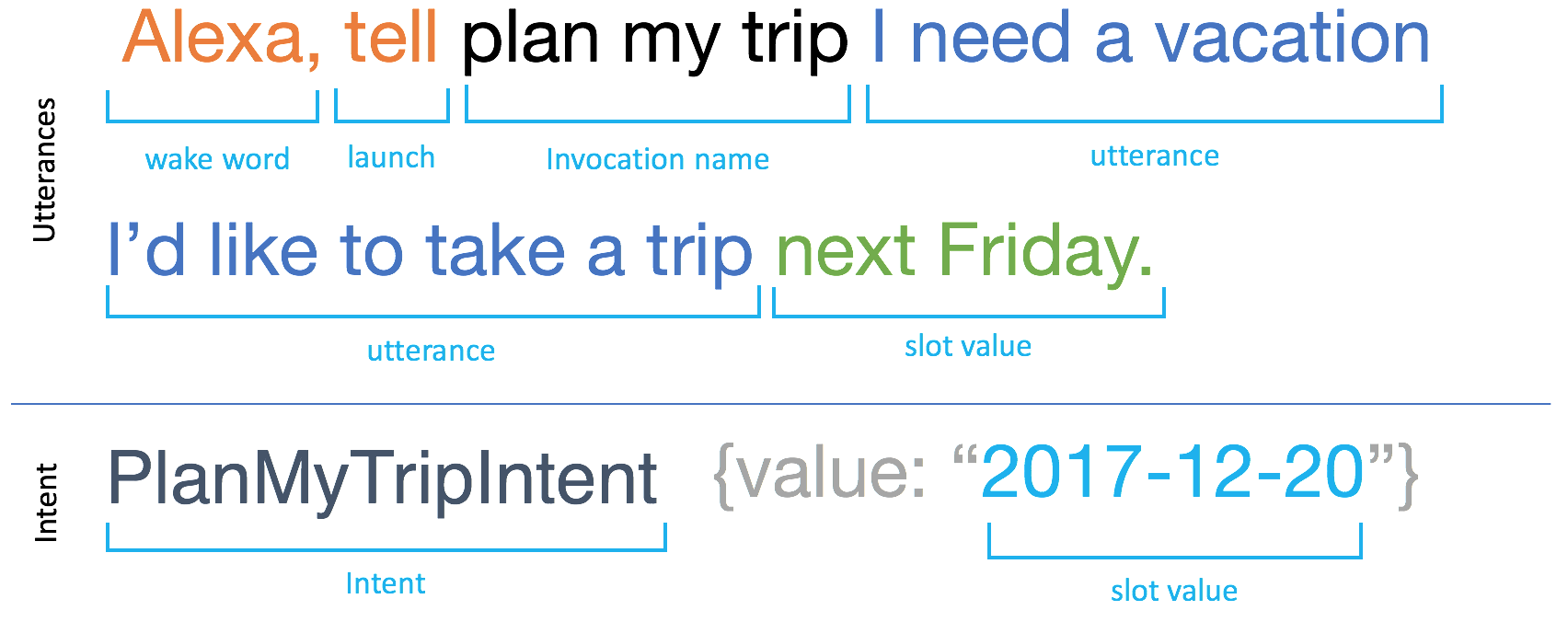Click "utterance" label under "I need a vacation"
Screen dimensions: 1568x622
tap(1154, 156)
